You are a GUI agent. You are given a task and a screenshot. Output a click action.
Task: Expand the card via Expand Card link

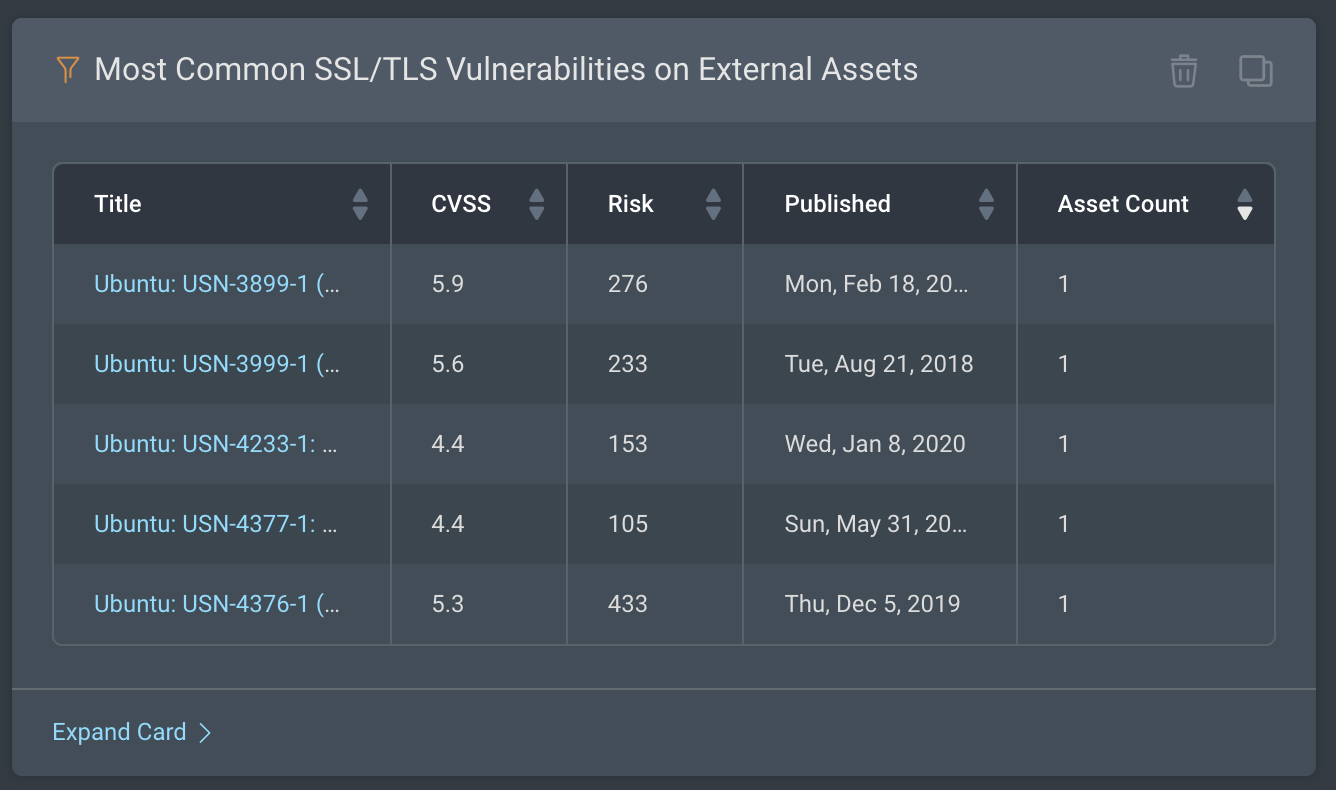(x=119, y=732)
